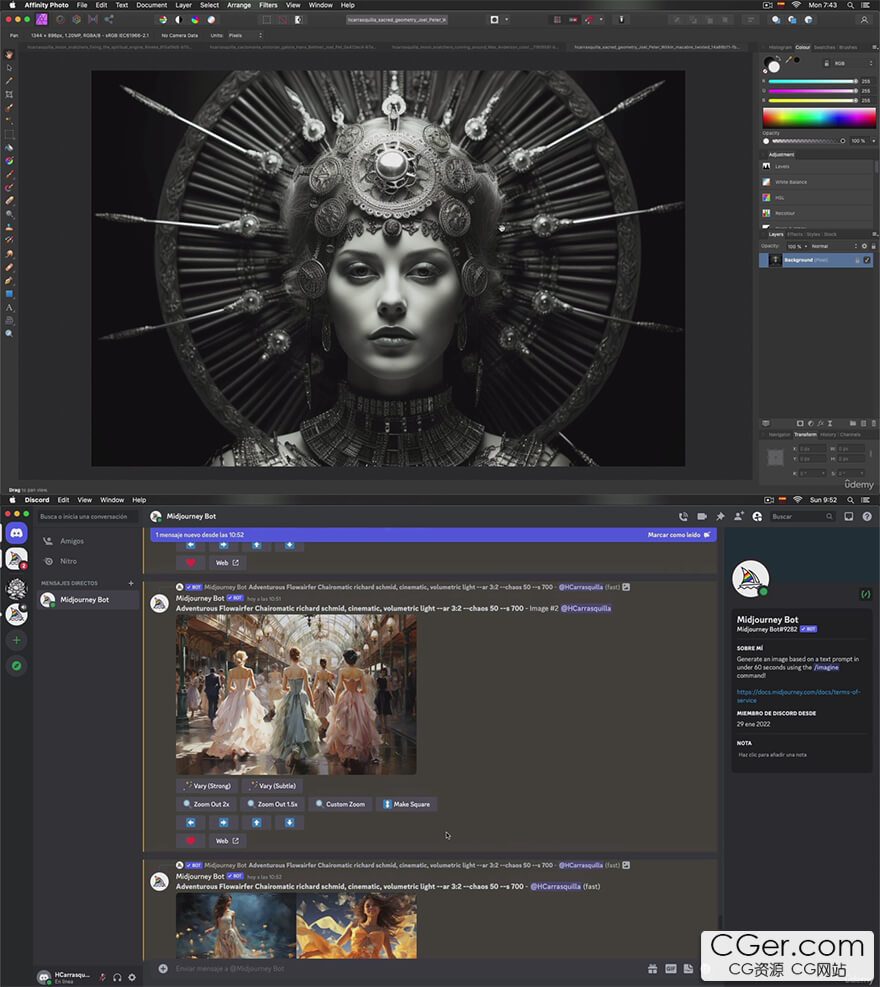Open the Normal blend mode dropdown
The image size is (880, 987).
[833, 246]
